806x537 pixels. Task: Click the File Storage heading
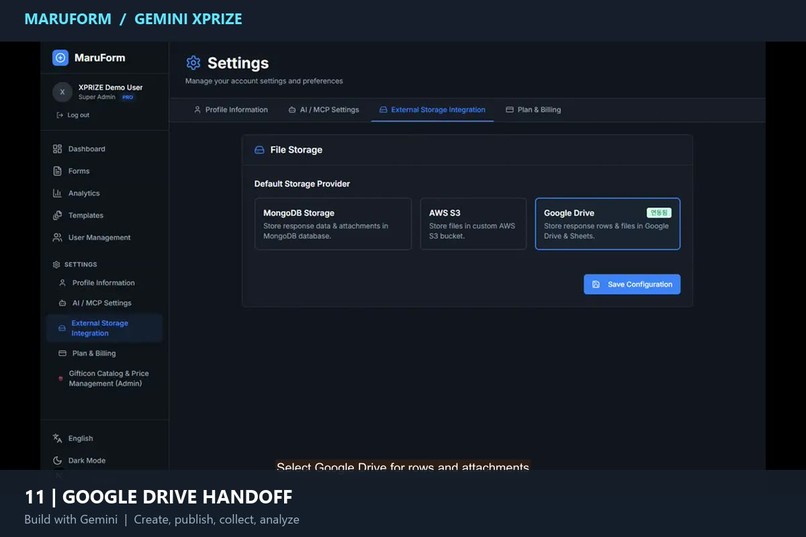(296, 150)
